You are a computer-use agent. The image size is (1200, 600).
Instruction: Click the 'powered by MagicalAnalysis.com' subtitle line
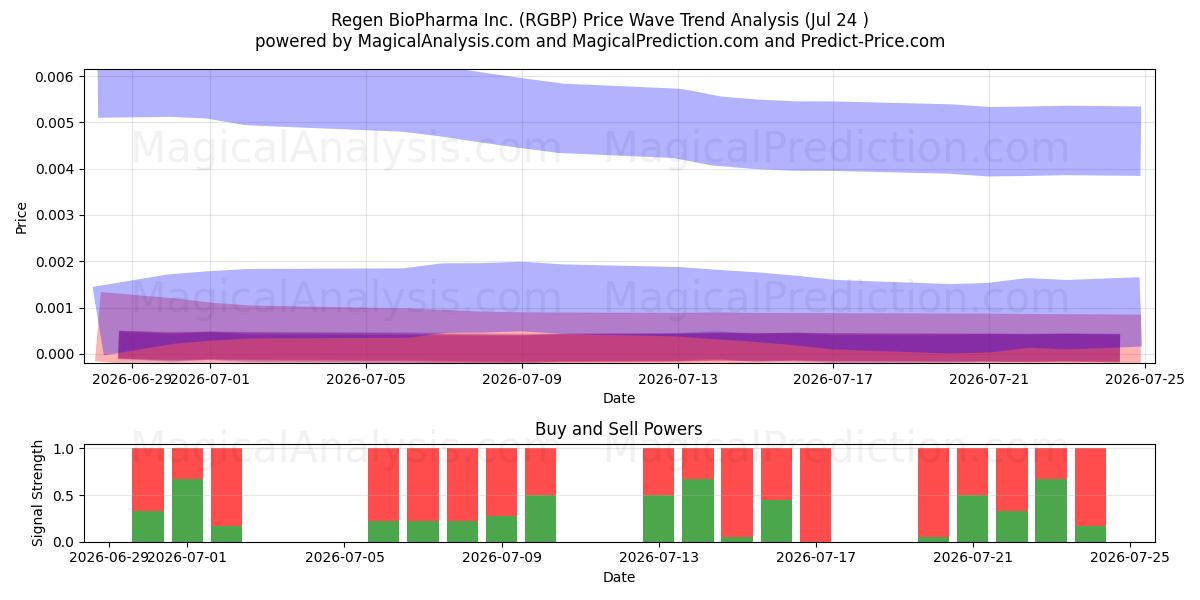coord(600,41)
